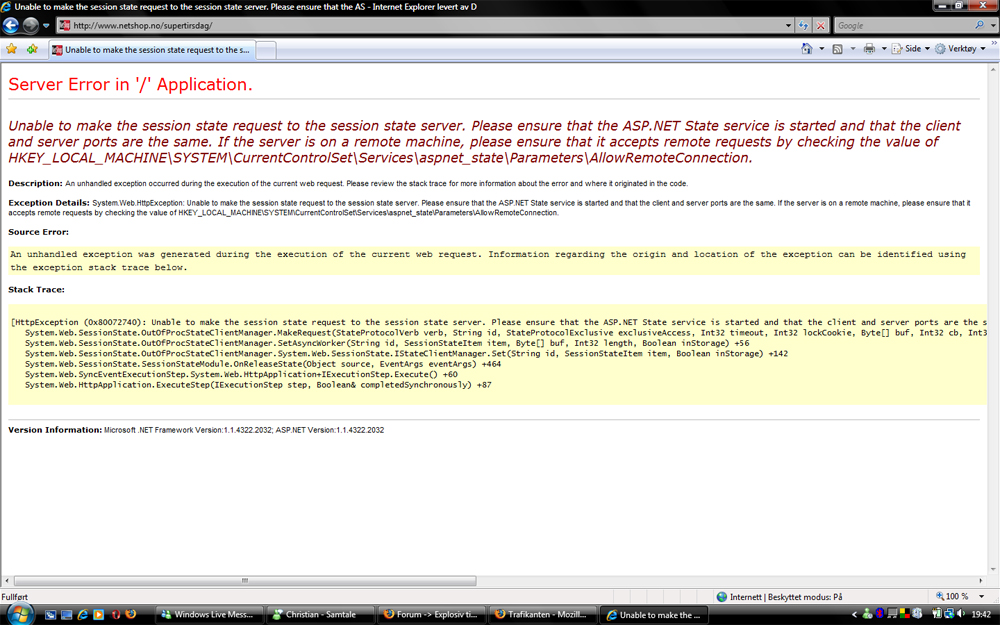
Task: Refresh the page with the Refresh button
Action: (804, 26)
